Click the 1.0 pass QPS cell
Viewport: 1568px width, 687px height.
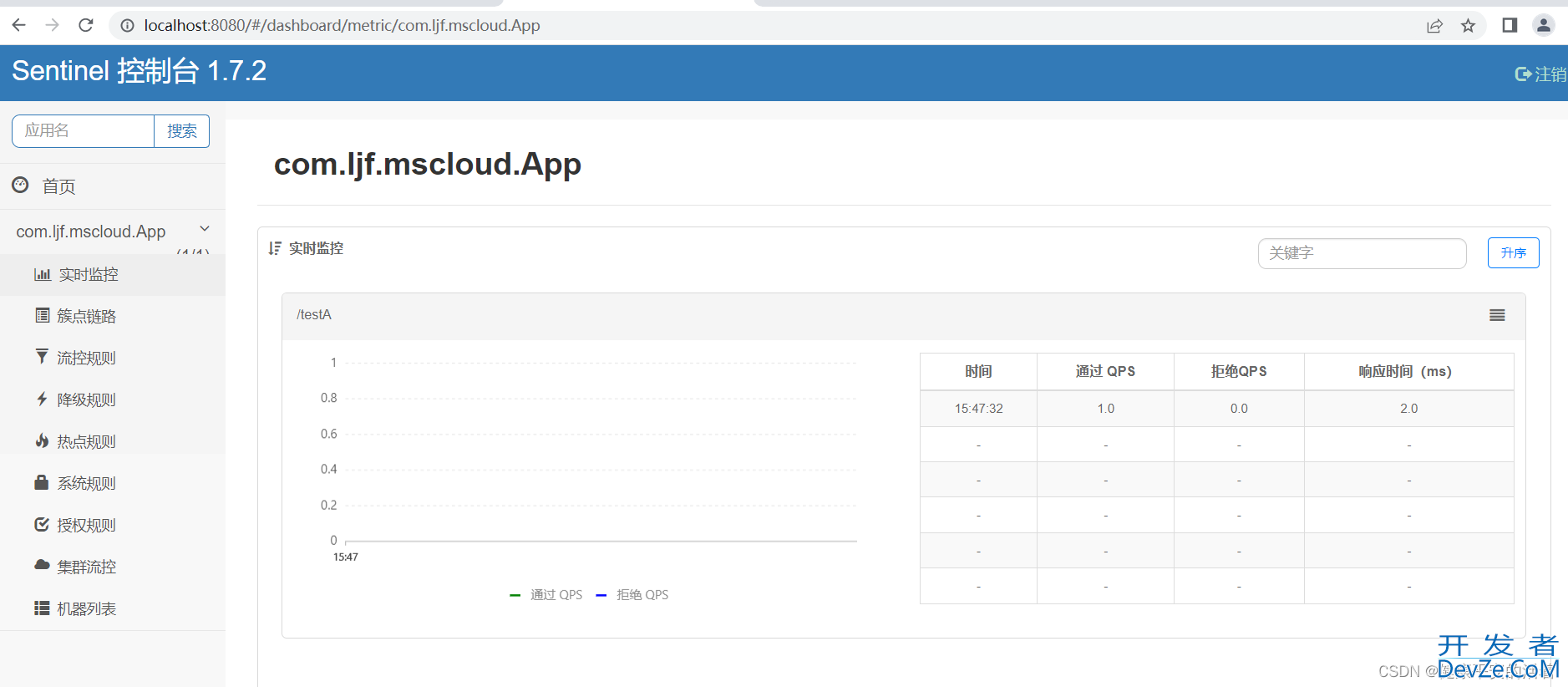[x=1106, y=409]
